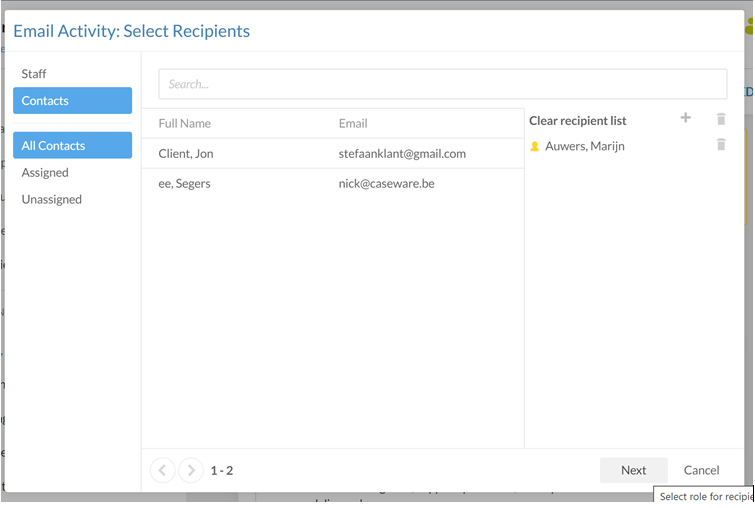Sort by the Email column header
Image resolution: width=755 pixels, height=508 pixels.
point(353,124)
